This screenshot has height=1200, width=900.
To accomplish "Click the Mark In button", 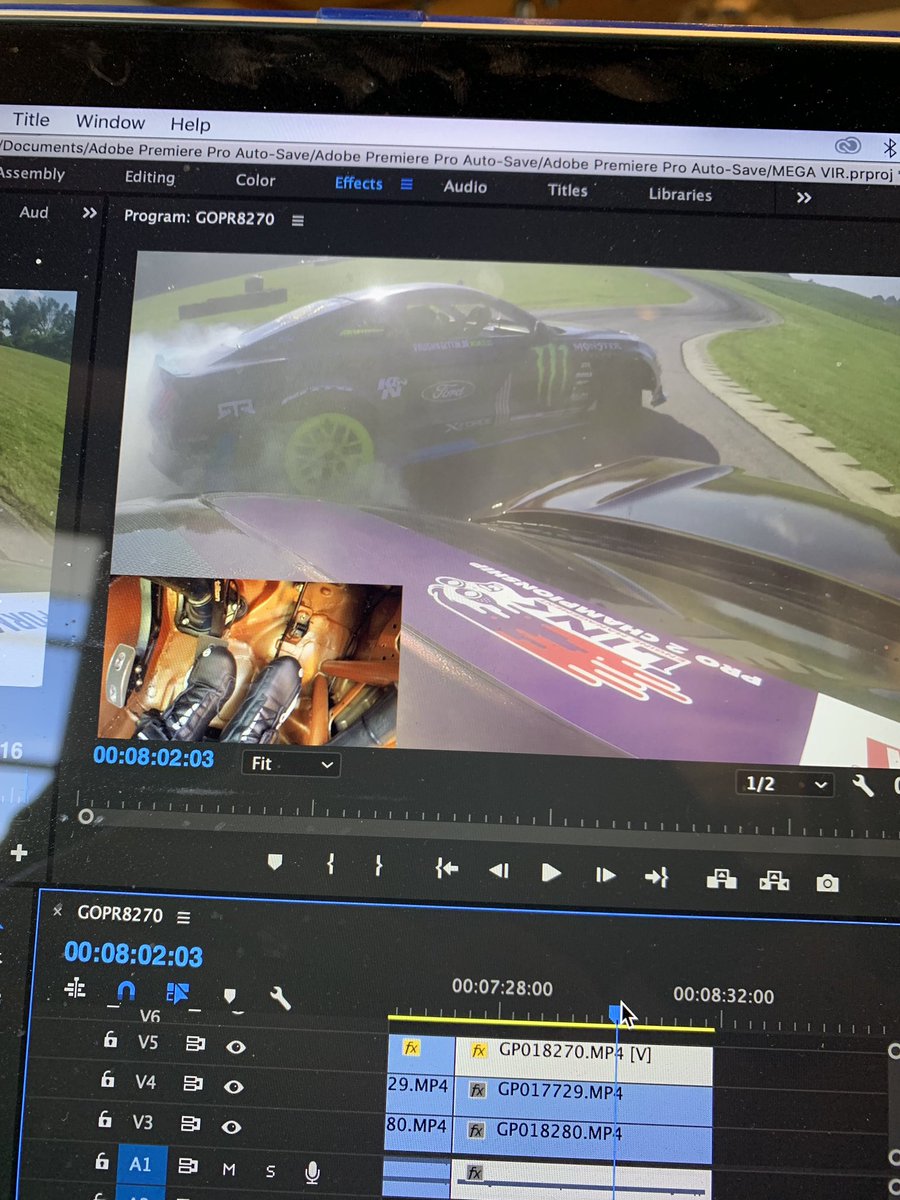I will click(x=330, y=865).
